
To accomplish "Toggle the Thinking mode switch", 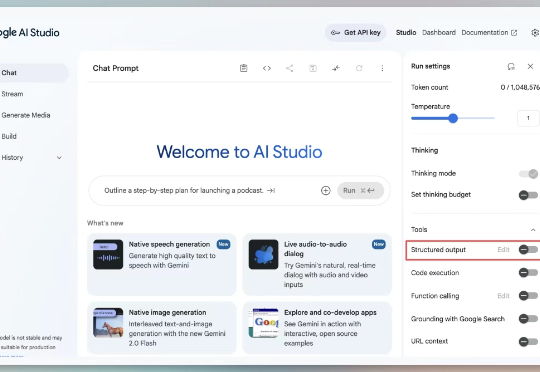I will click(x=529, y=174).
